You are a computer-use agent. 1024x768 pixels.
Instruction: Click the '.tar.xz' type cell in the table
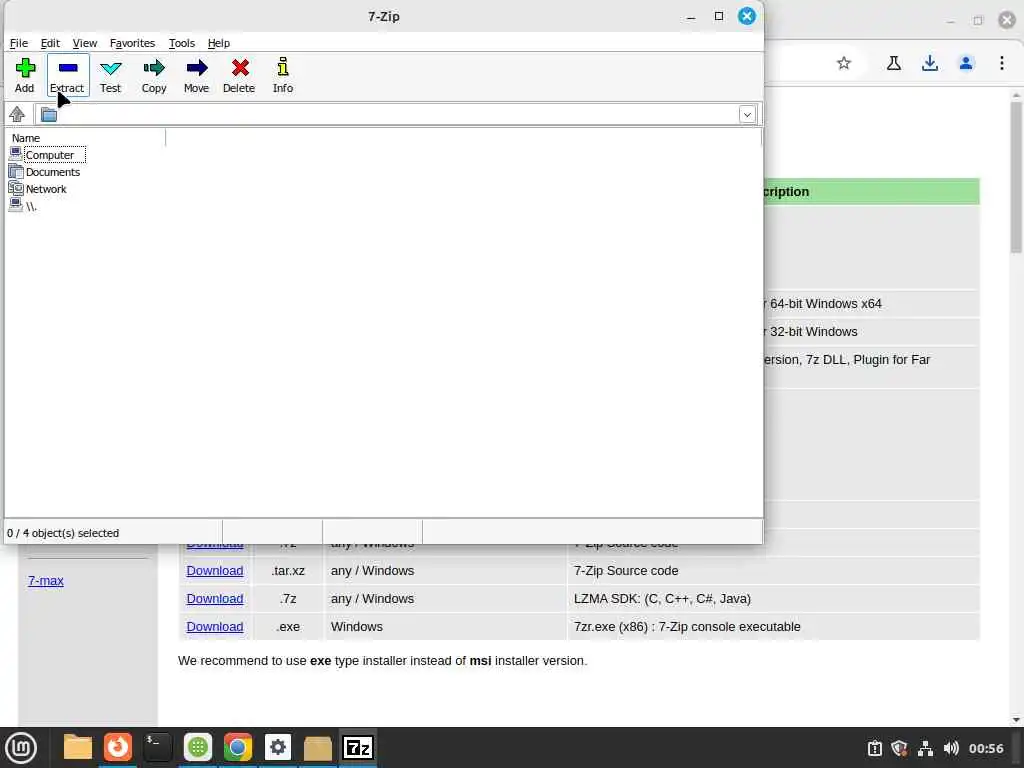(288, 571)
